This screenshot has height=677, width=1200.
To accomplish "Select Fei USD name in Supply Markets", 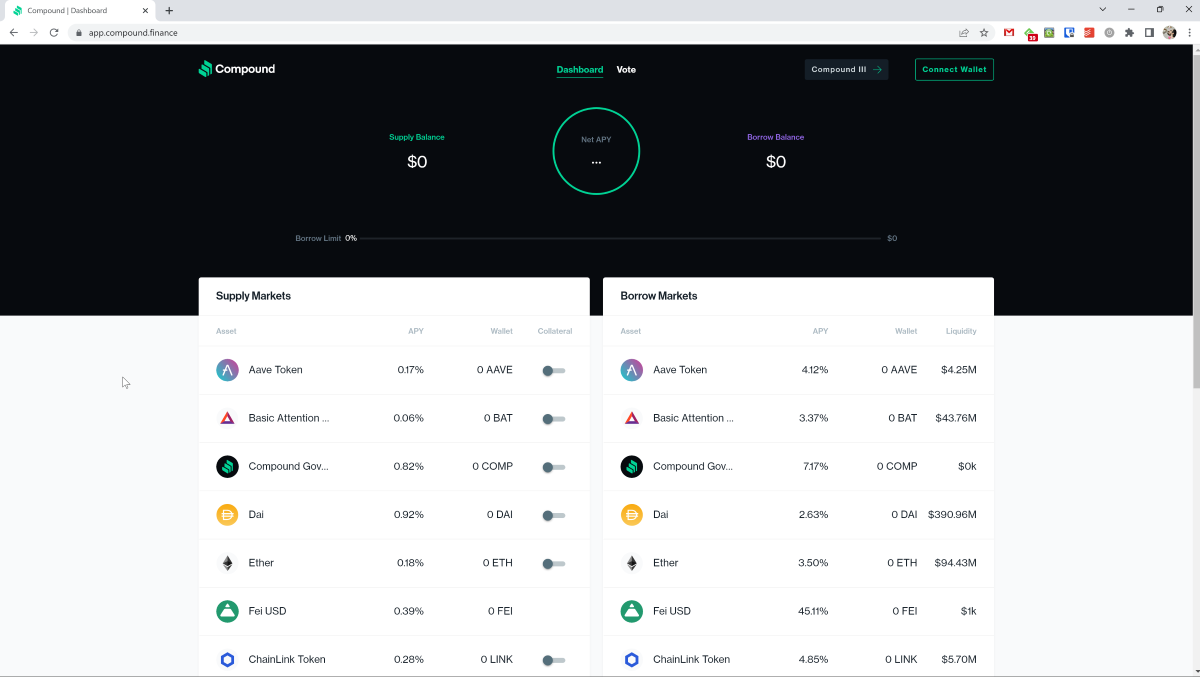I will [268, 611].
